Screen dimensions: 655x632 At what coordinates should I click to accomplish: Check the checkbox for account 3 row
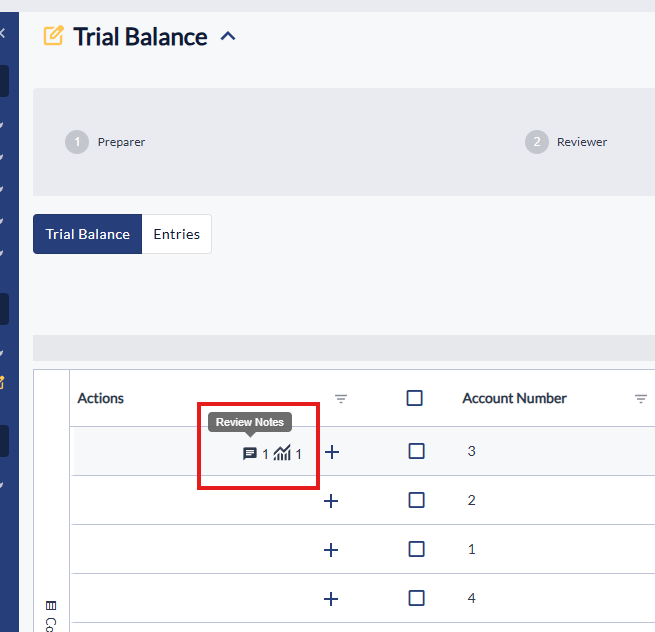[x=417, y=451]
